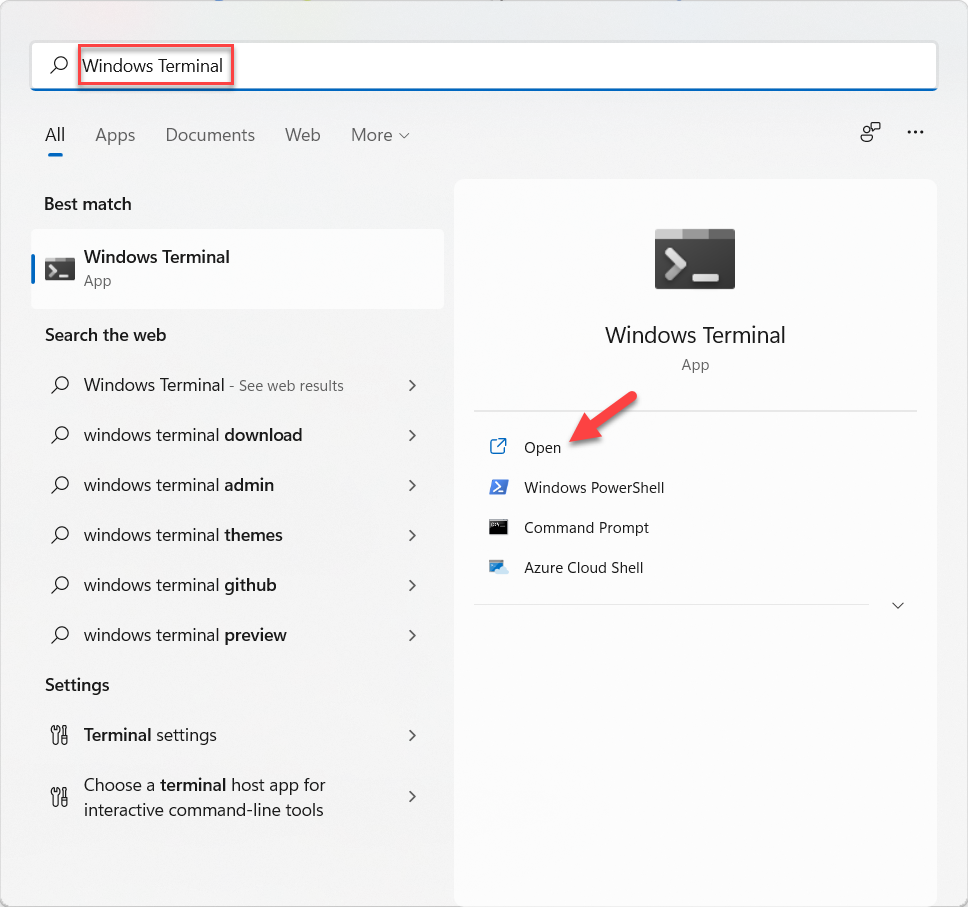968x907 pixels.
Task: Switch to the Documents tab
Action: coord(210,135)
